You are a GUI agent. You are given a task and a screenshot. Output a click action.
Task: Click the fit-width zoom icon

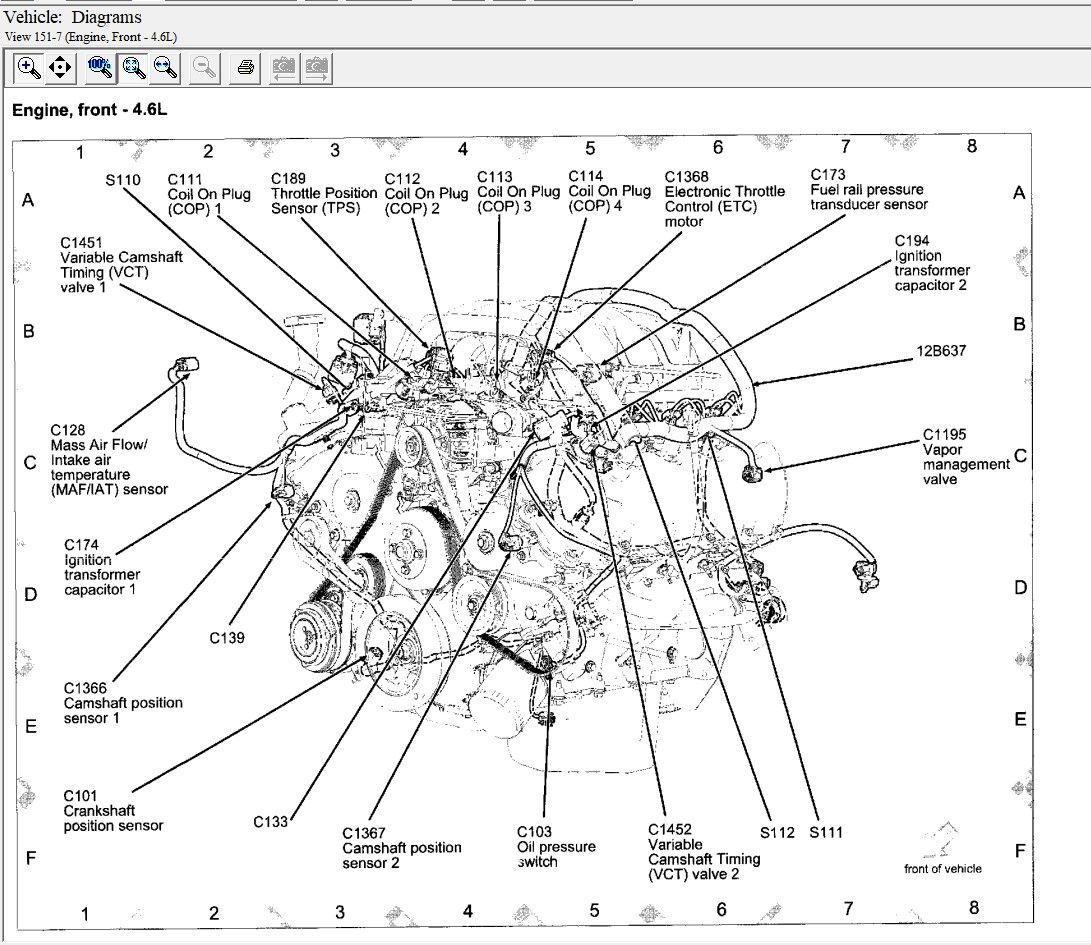click(165, 68)
